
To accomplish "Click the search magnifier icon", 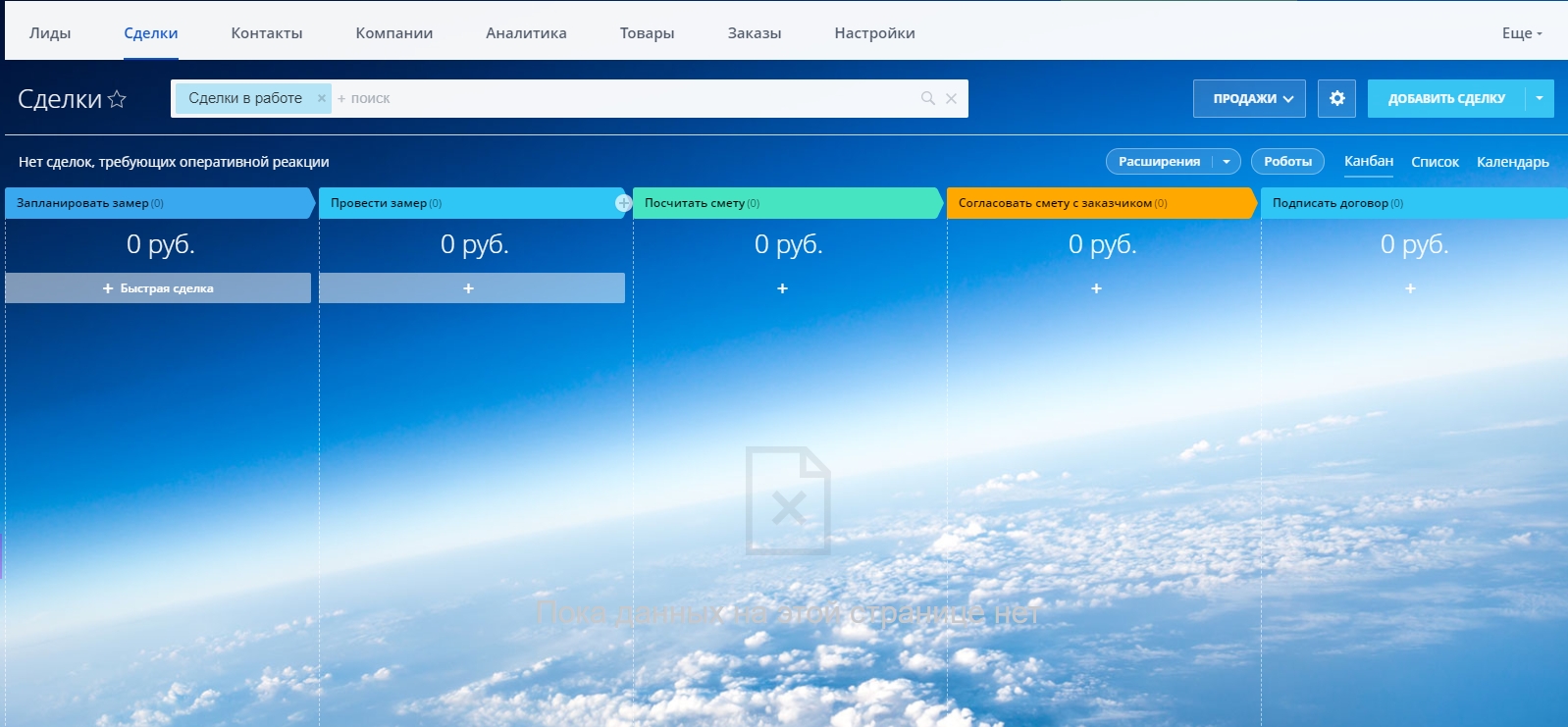I will pos(927,98).
